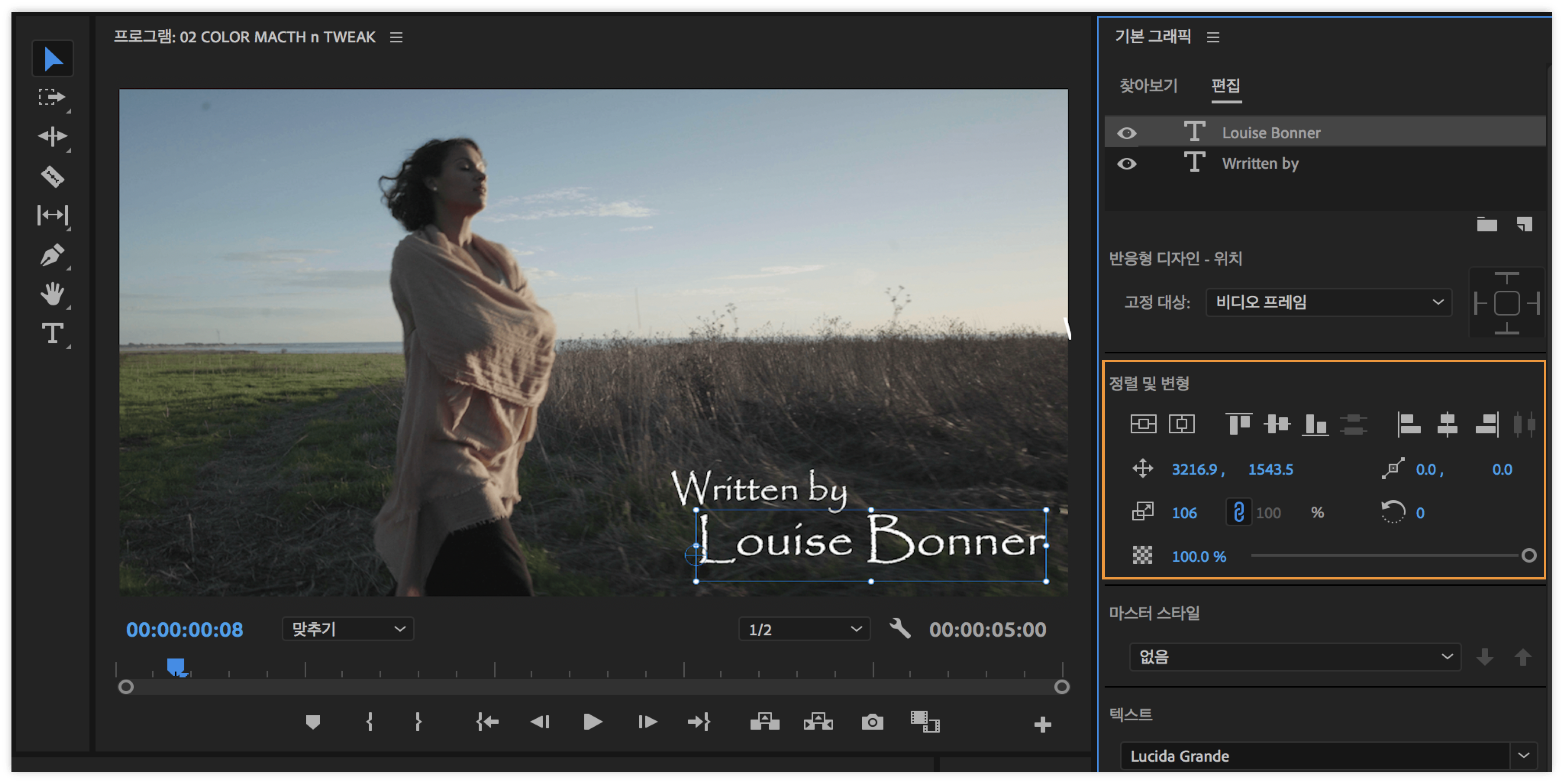The height and width of the screenshot is (784, 1564).
Task: Select the Hand tool
Action: coord(52,294)
